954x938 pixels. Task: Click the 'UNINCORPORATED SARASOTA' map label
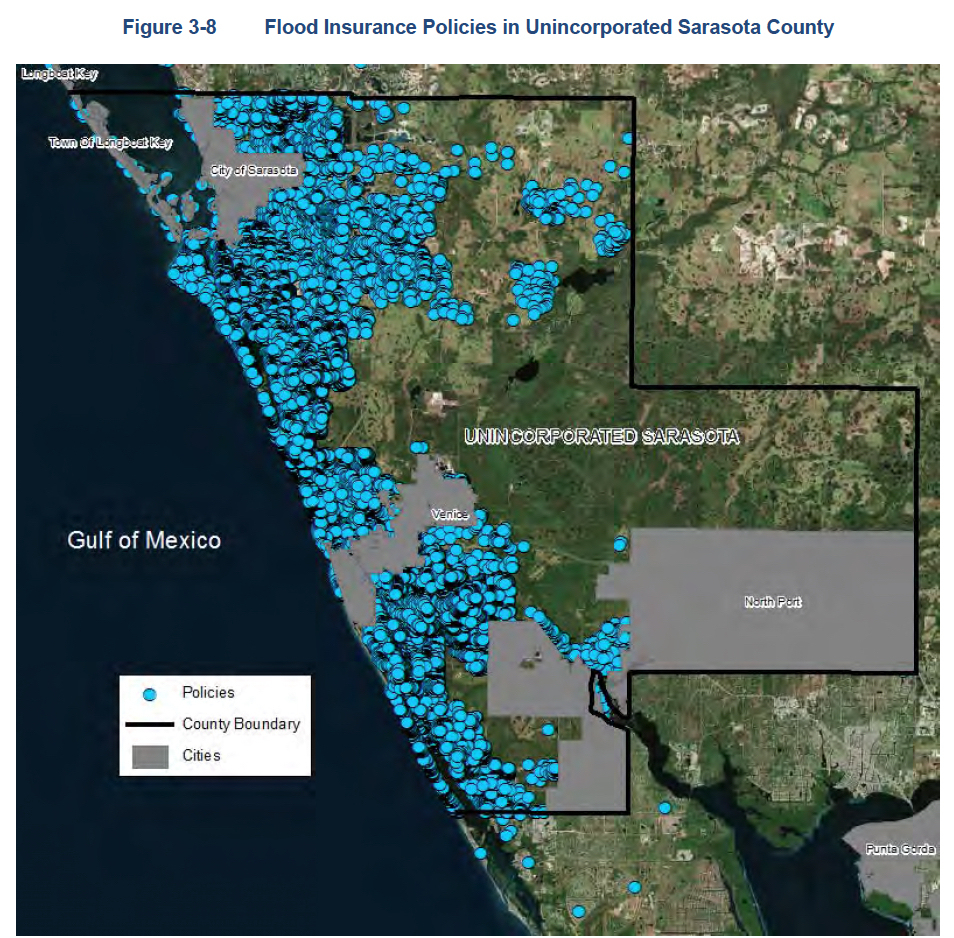click(x=602, y=436)
